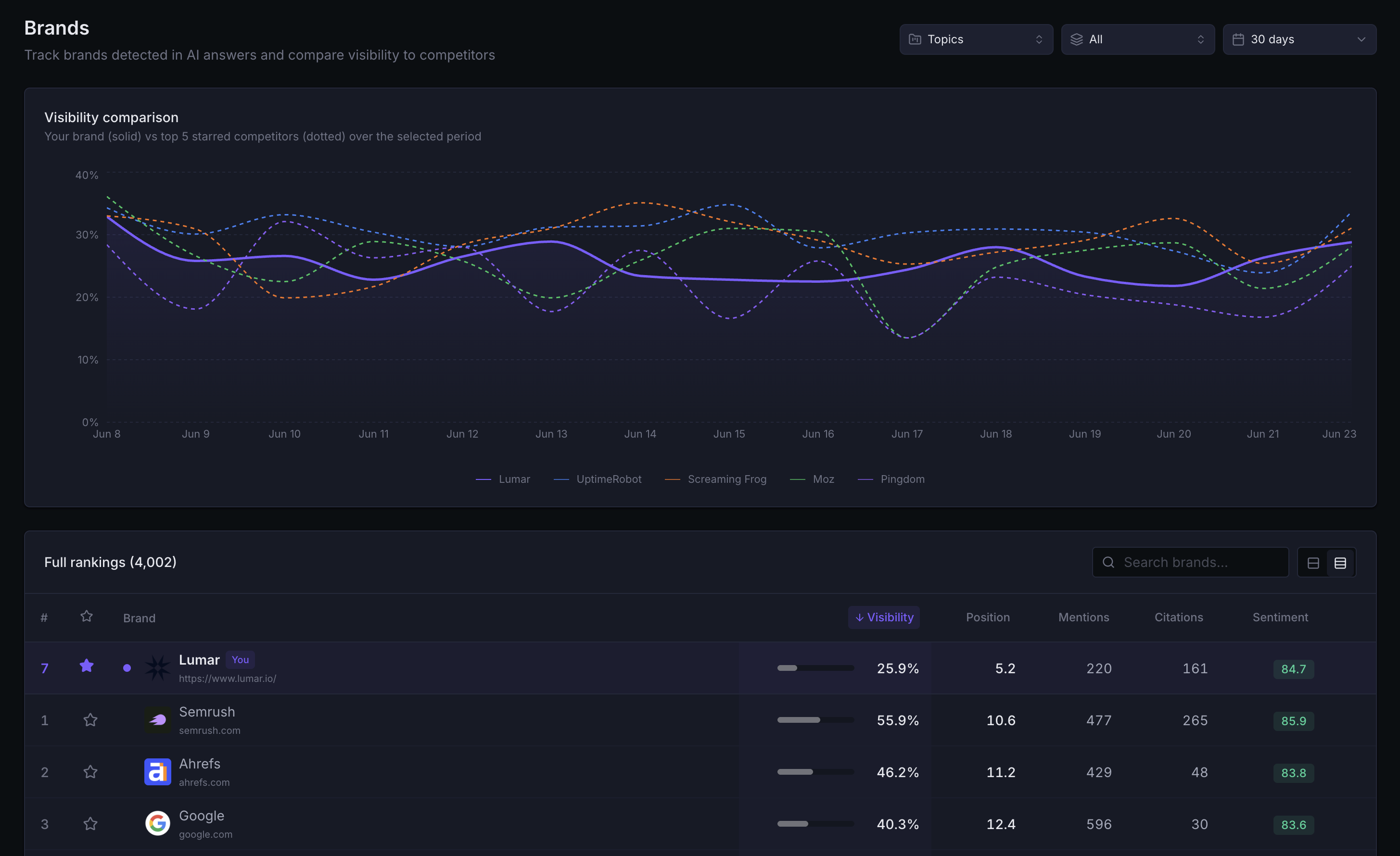1400x856 pixels.
Task: Click the Lumar brand logo
Action: [157, 668]
